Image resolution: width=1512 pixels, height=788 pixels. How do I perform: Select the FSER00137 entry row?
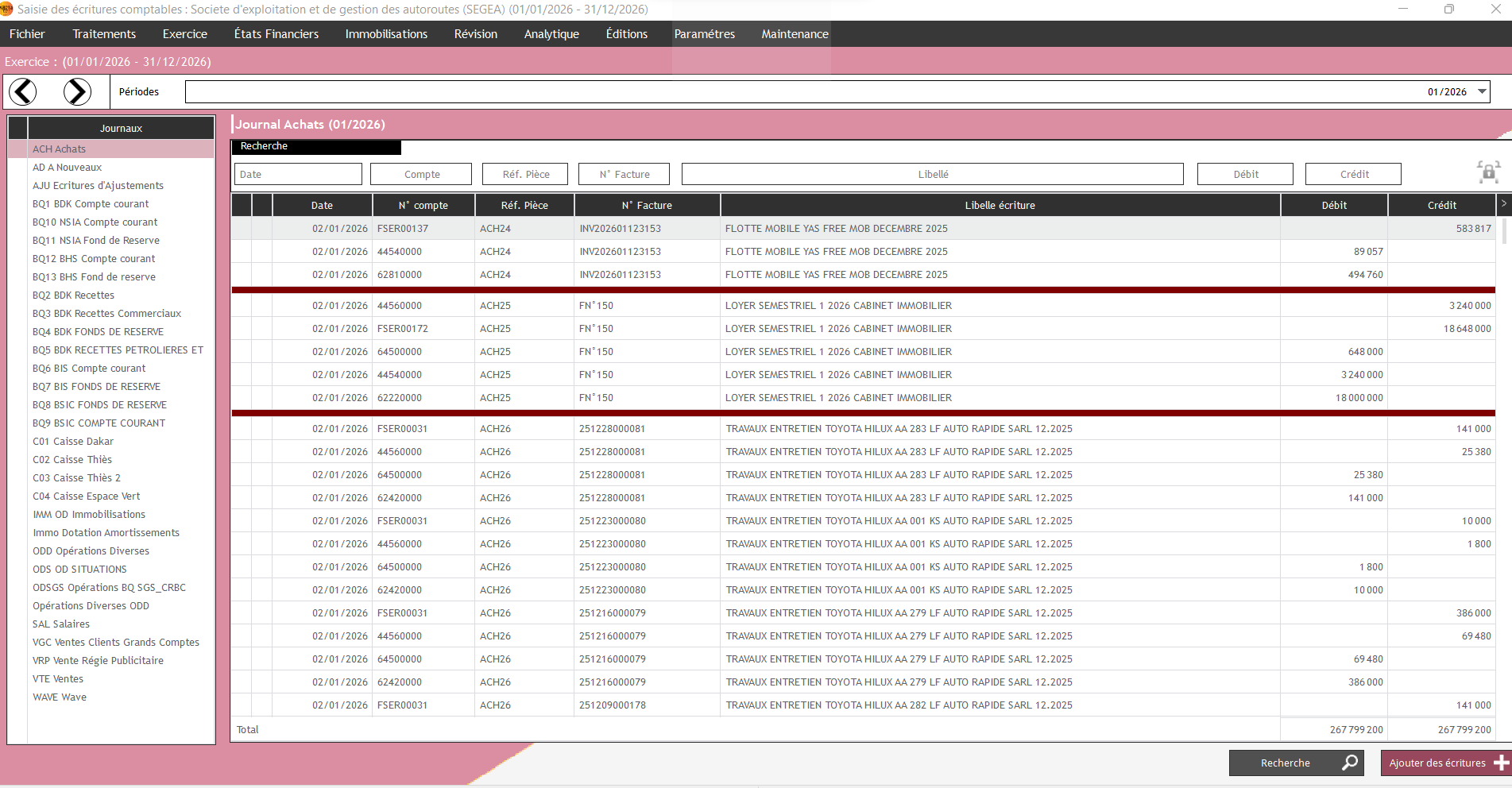(x=402, y=229)
